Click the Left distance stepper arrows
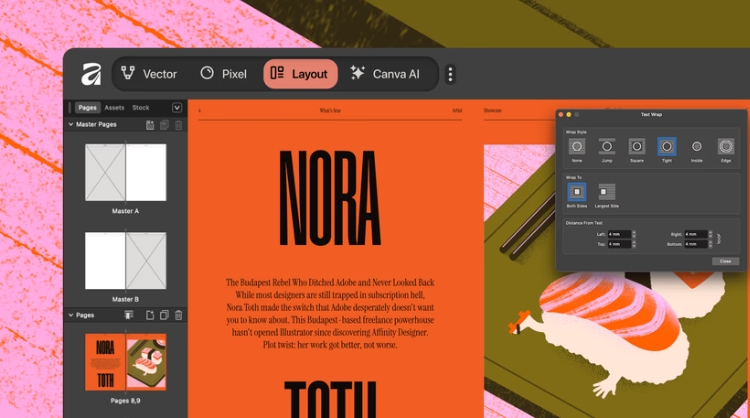Viewport: 750px width, 418px height. (634, 234)
